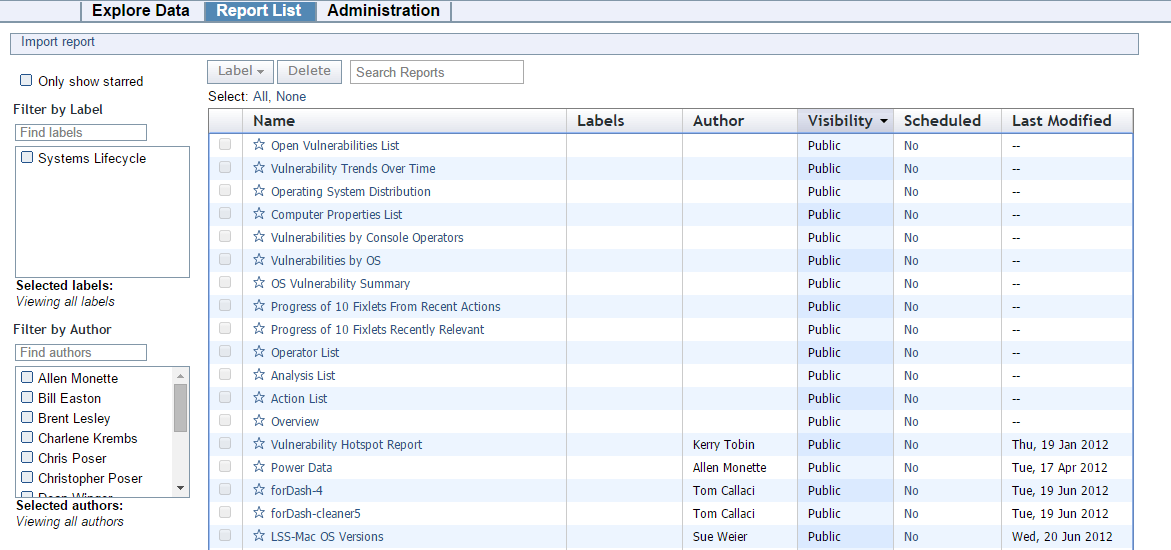This screenshot has height=550, width=1171.
Task: Select None reports link
Action: pyautogui.click(x=291, y=96)
